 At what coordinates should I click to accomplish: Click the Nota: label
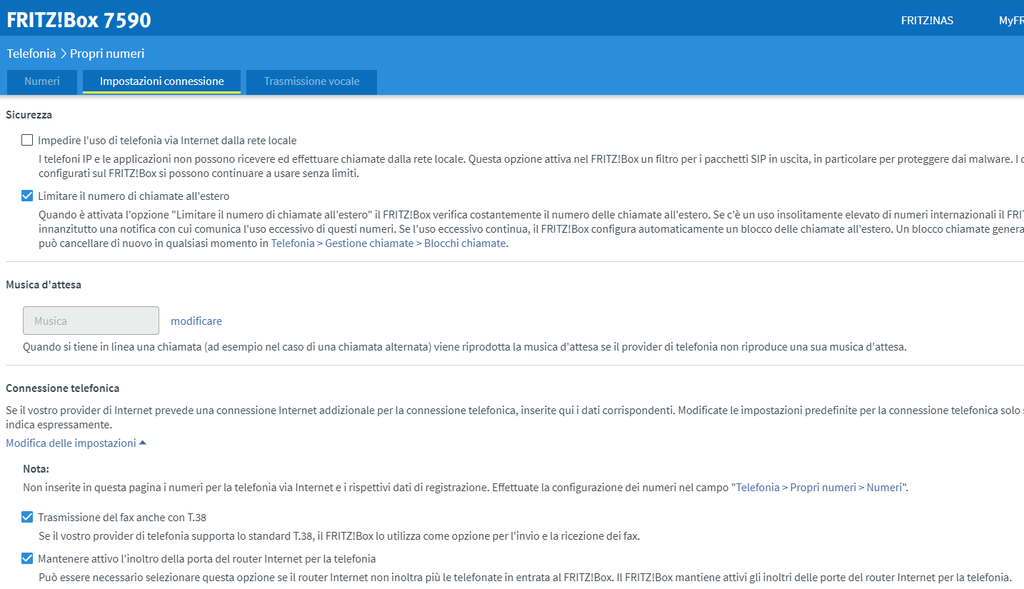(36, 469)
